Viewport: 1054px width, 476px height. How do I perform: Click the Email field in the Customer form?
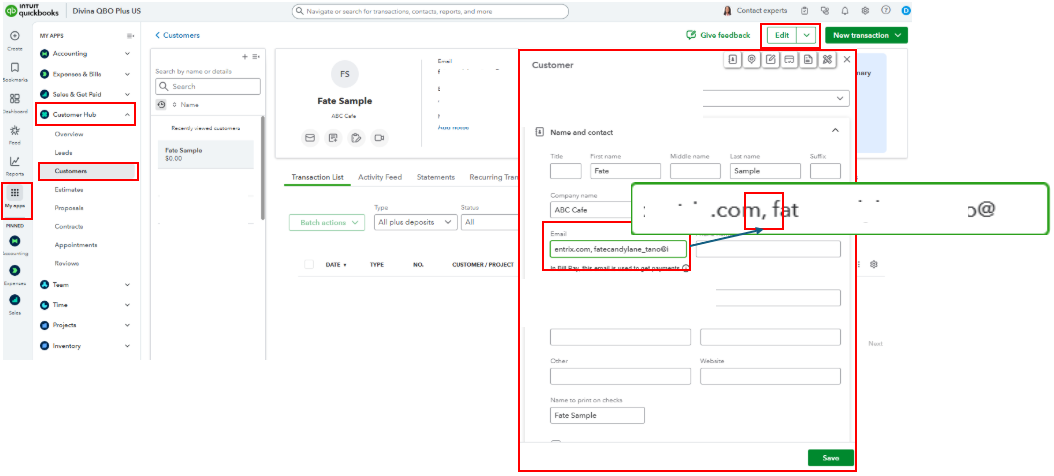618,249
